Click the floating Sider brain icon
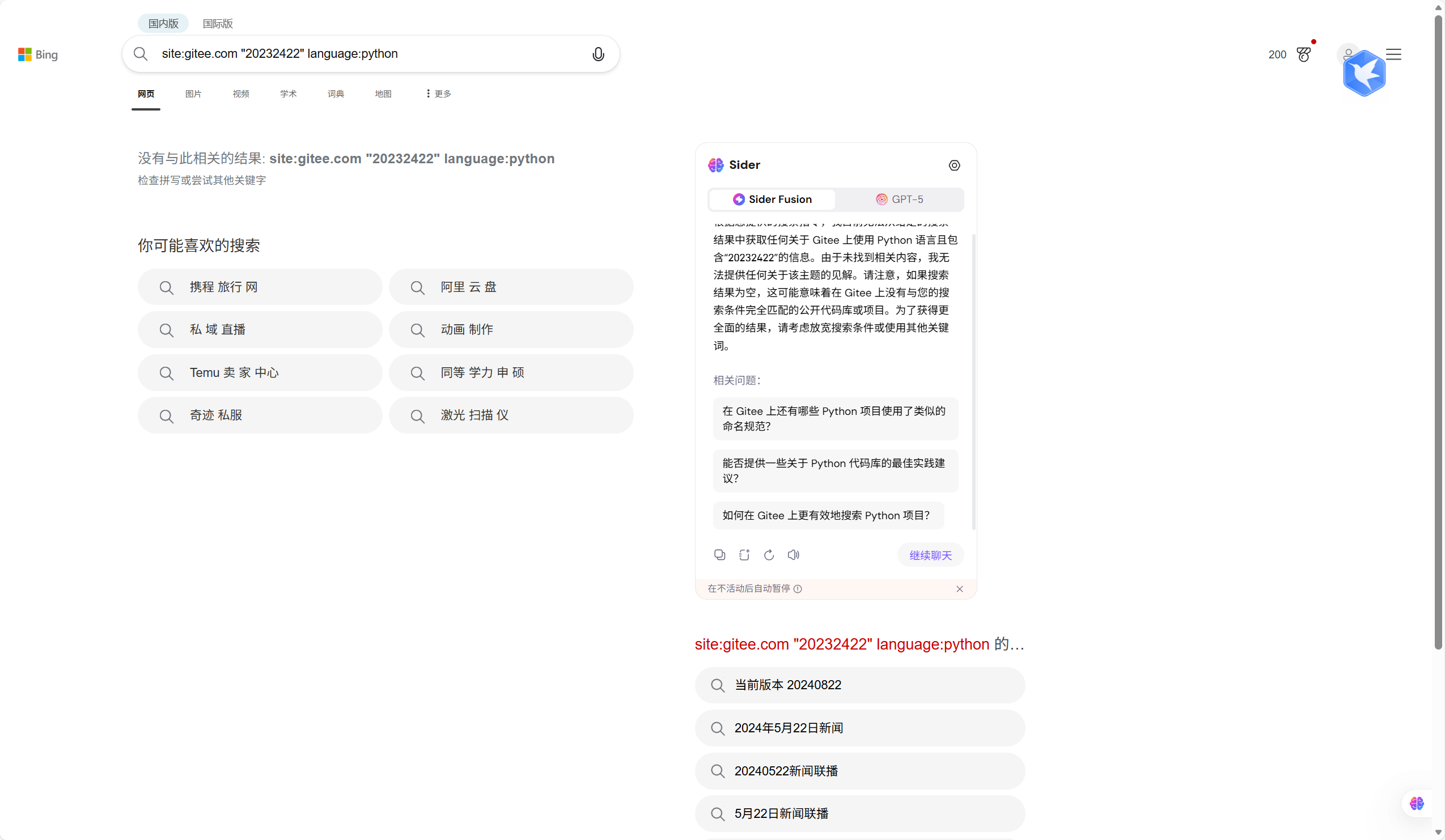Viewport: 1445px width, 840px height. point(1416,803)
